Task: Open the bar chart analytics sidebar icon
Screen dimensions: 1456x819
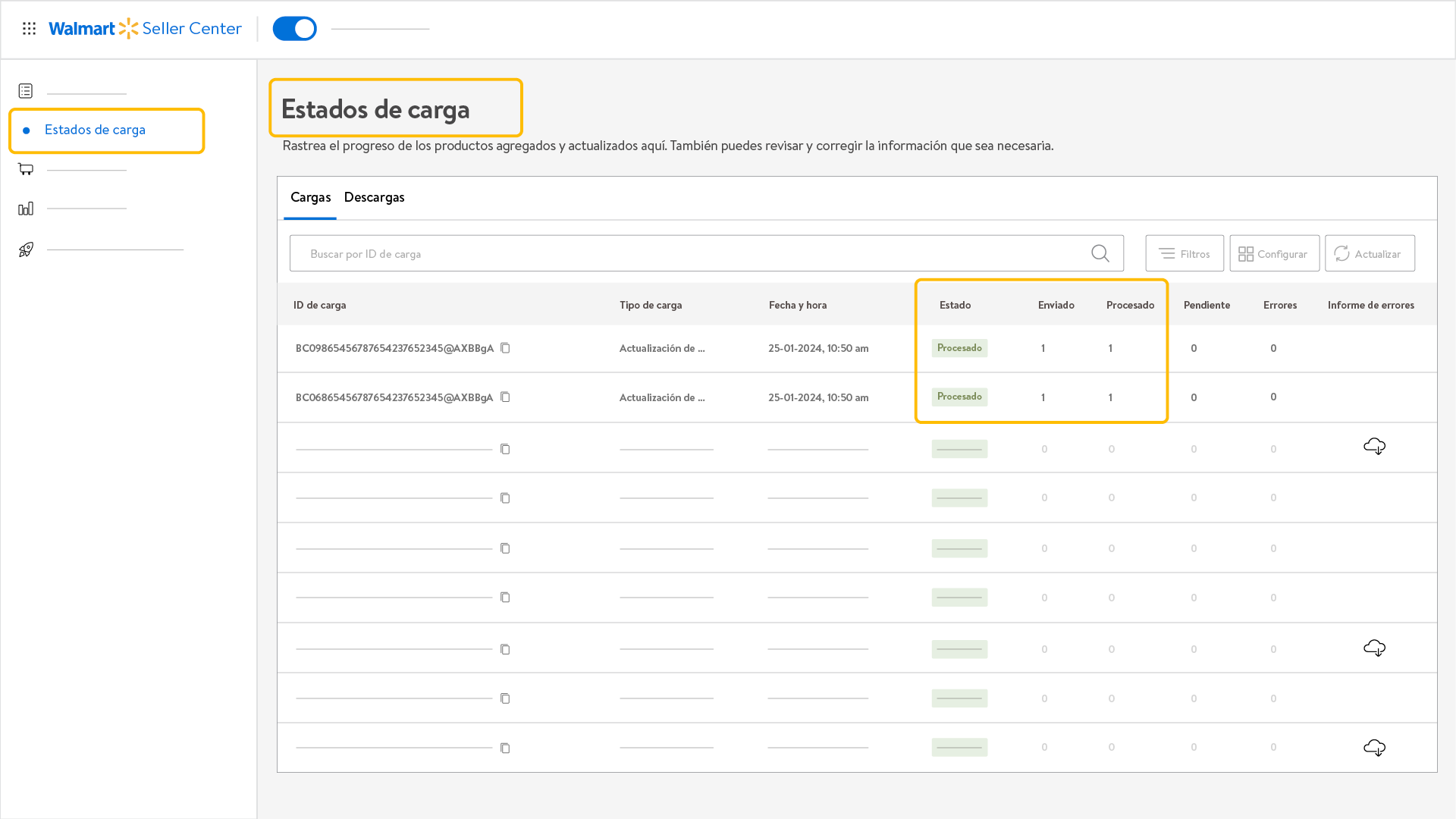Action: [x=26, y=208]
